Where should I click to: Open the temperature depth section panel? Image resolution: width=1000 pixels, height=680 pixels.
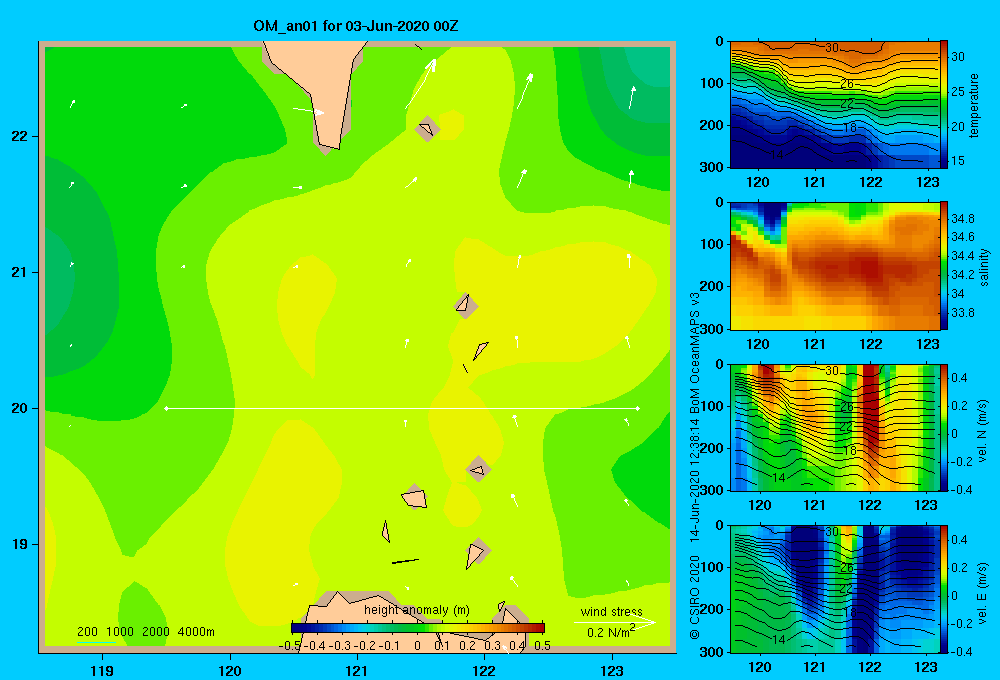834,105
